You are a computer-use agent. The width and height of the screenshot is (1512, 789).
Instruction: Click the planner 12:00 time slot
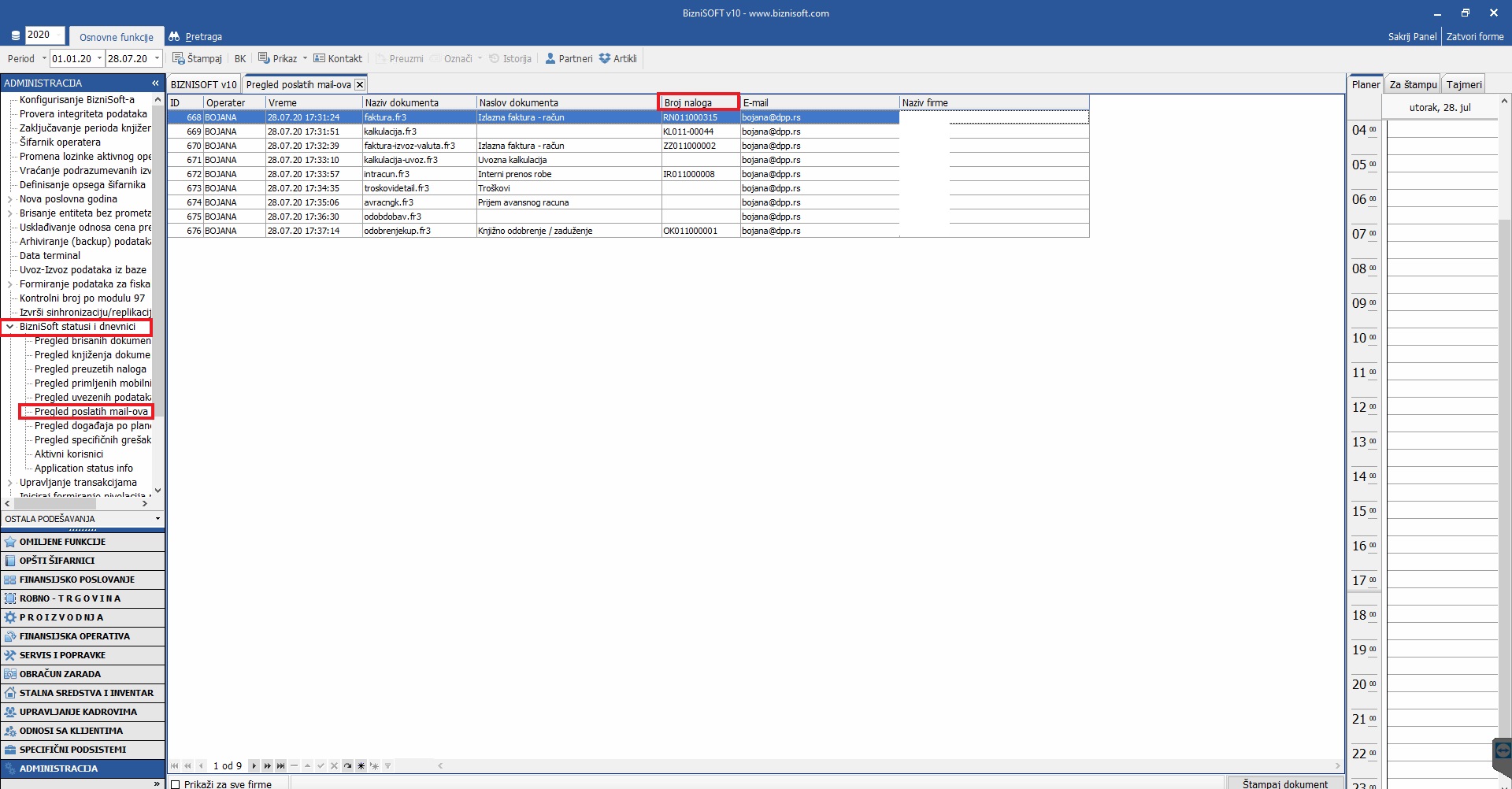click(x=1442, y=414)
